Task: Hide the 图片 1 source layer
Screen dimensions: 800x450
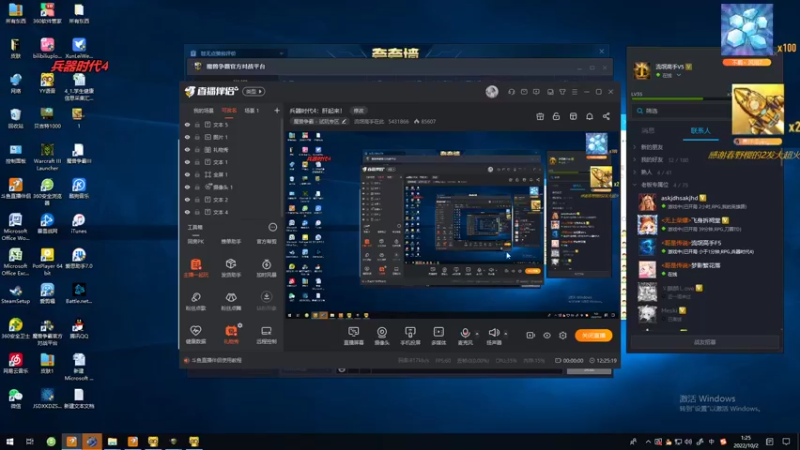Action: 187,137
